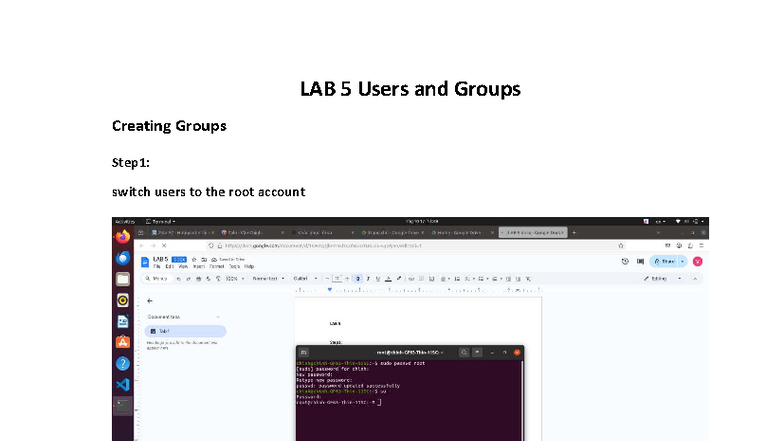Open the Files app in the dock

pyautogui.click(x=122, y=279)
